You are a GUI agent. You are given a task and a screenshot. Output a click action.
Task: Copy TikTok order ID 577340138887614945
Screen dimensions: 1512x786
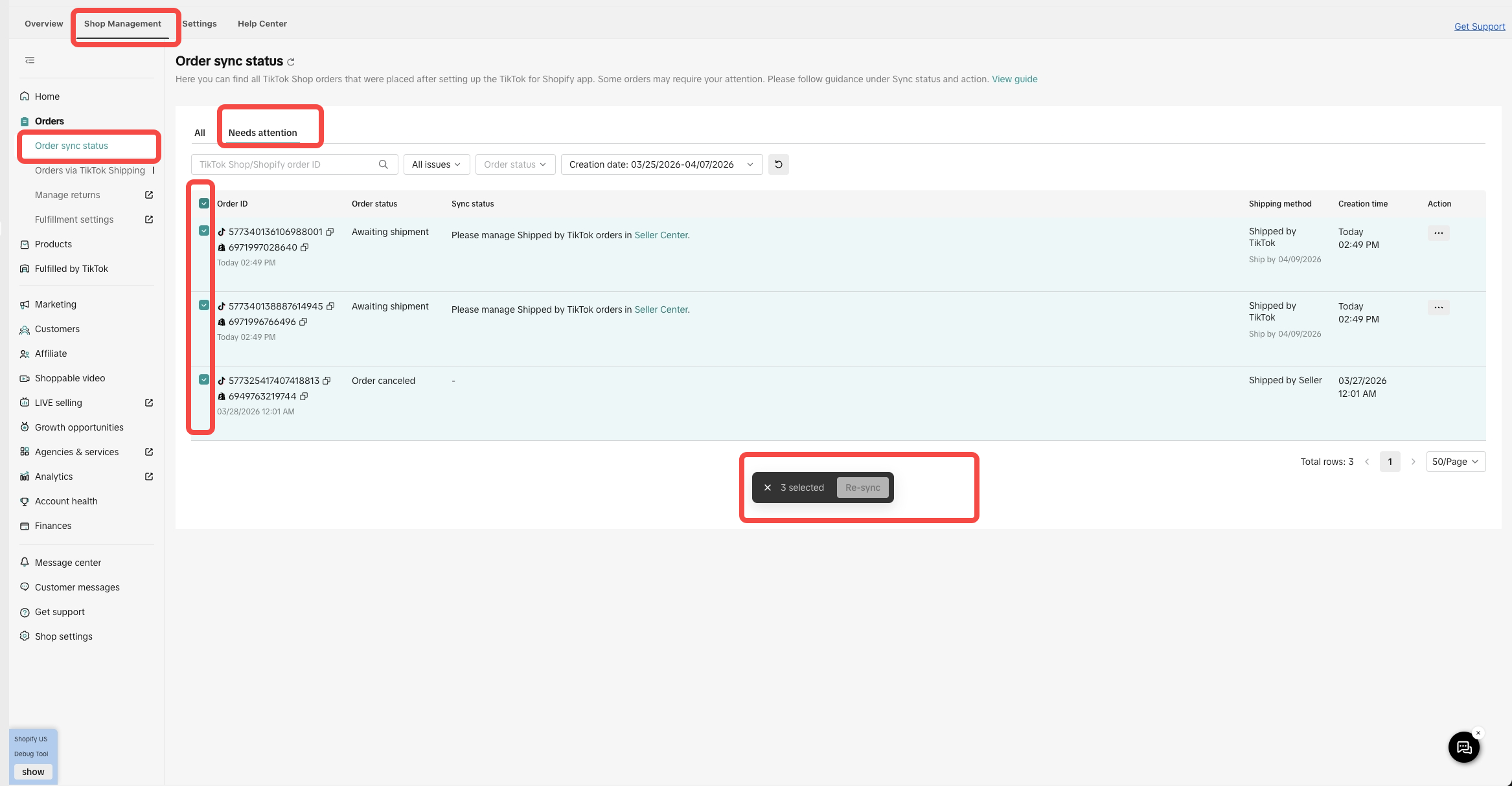click(330, 306)
